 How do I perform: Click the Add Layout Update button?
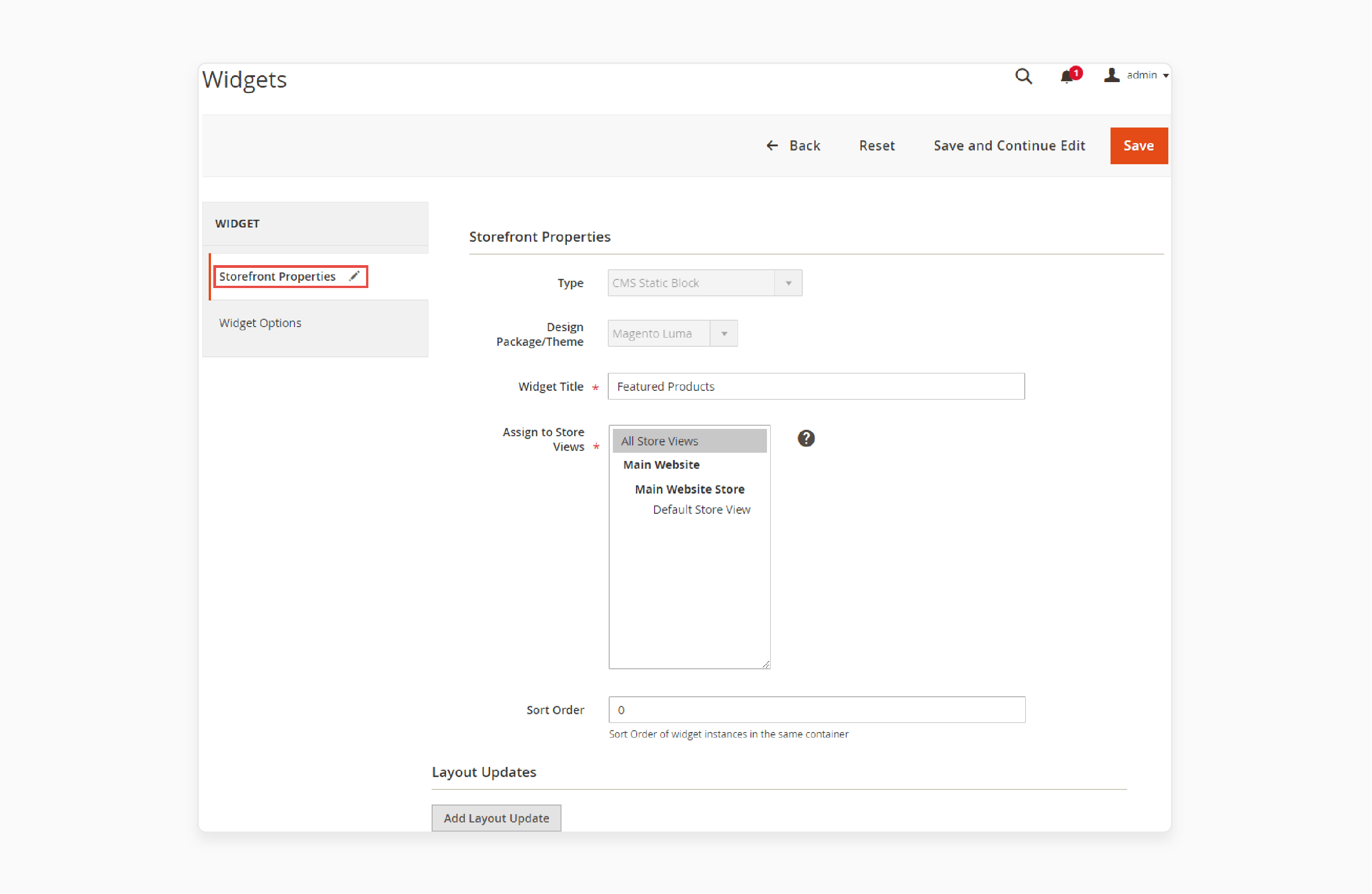pos(496,818)
